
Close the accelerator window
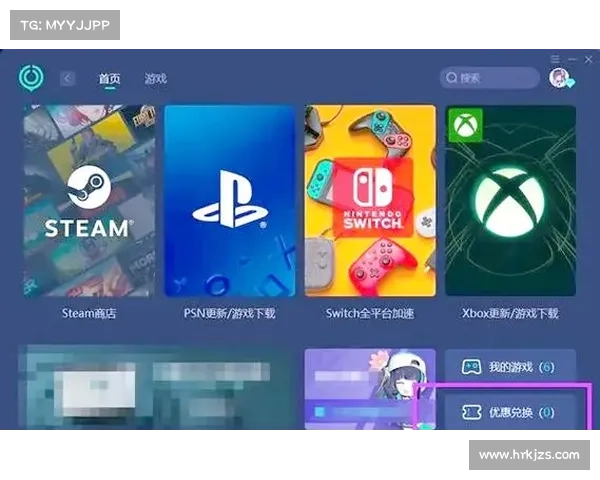click(589, 59)
